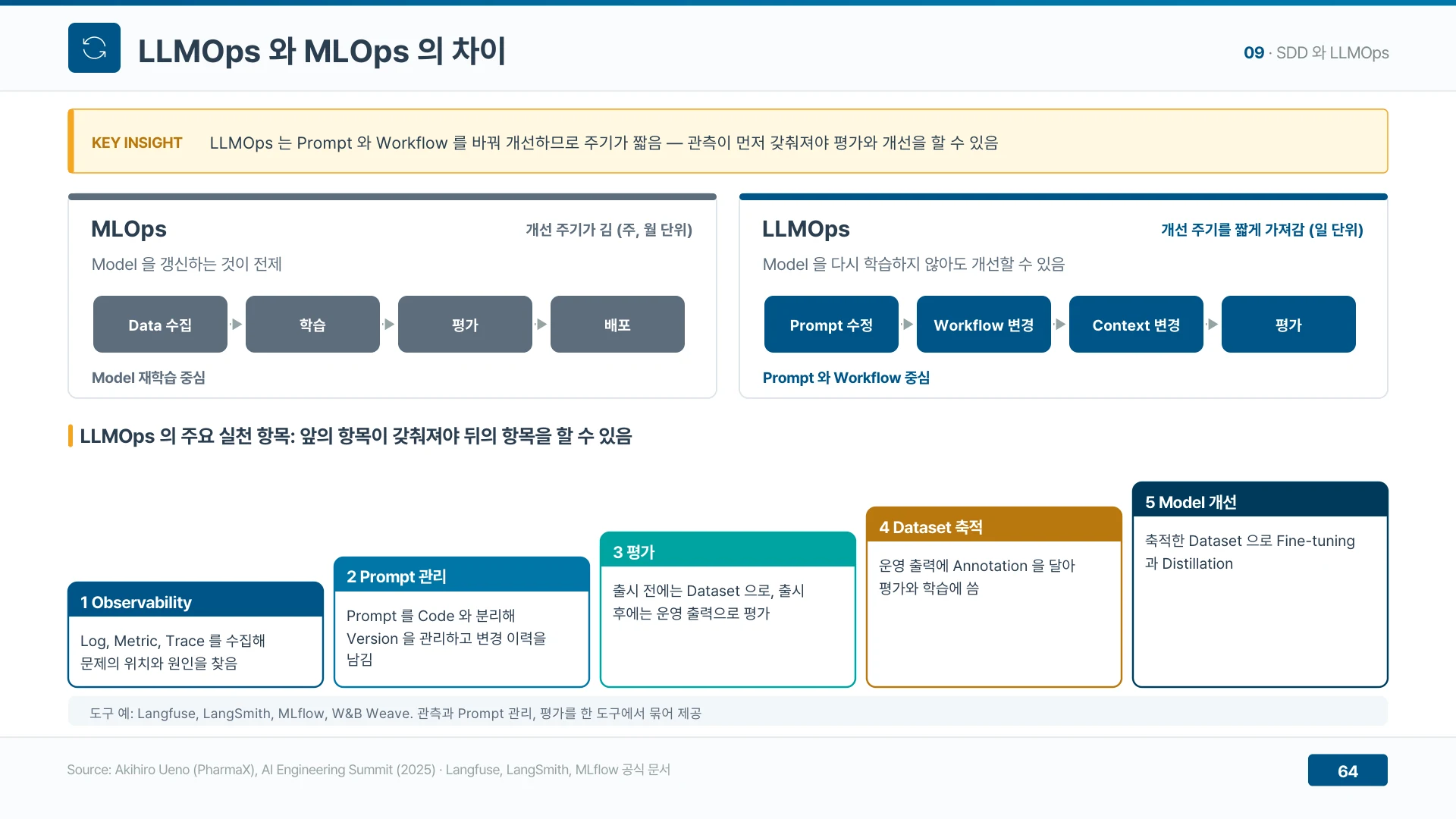Click the 'KEY INSIGHT' label
Screen dimensions: 1456x819
[x=136, y=143]
